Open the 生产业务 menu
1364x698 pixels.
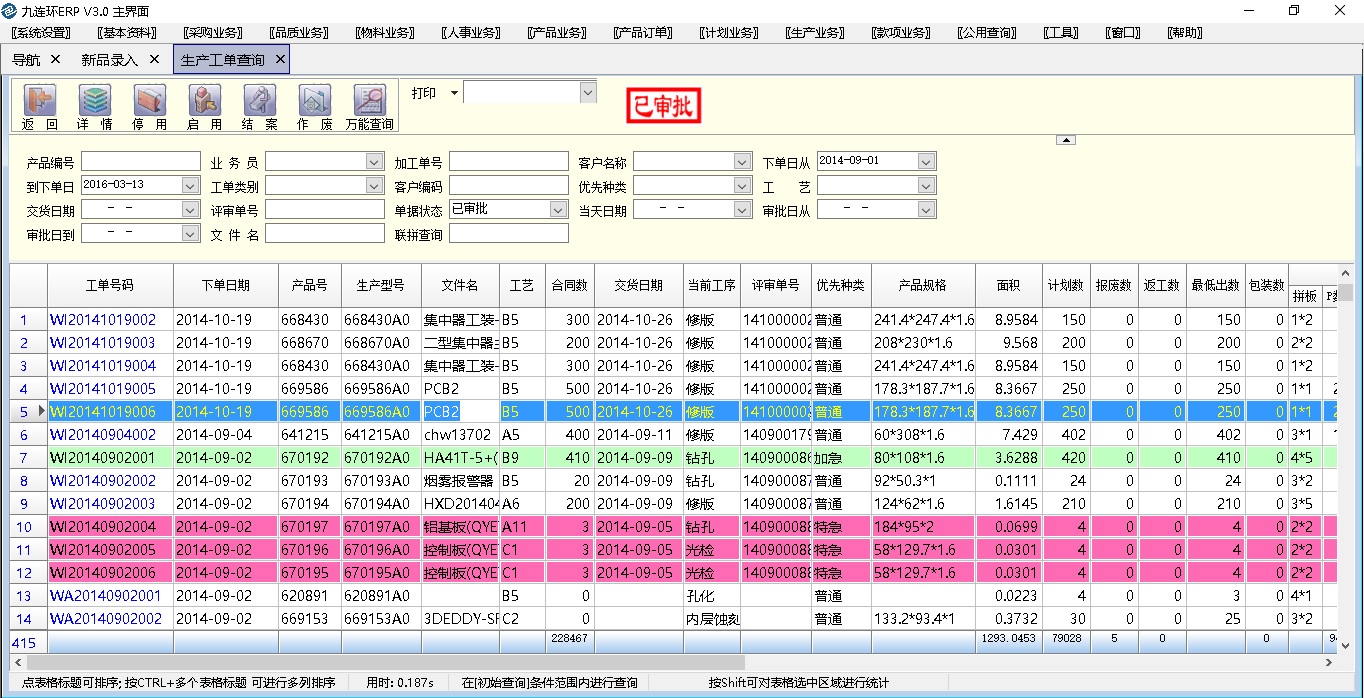tap(815, 33)
